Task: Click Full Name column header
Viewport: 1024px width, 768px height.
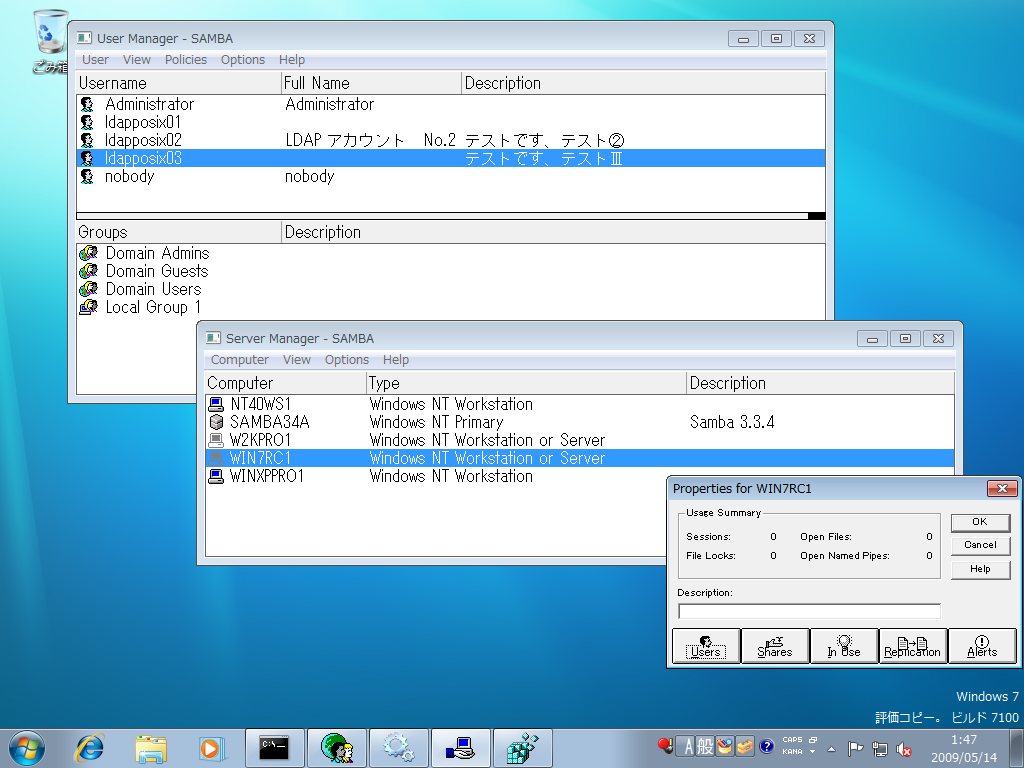Action: 371,83
